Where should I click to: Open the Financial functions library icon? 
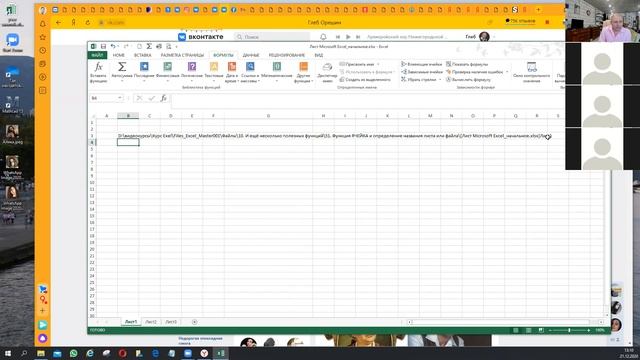[x=167, y=67]
